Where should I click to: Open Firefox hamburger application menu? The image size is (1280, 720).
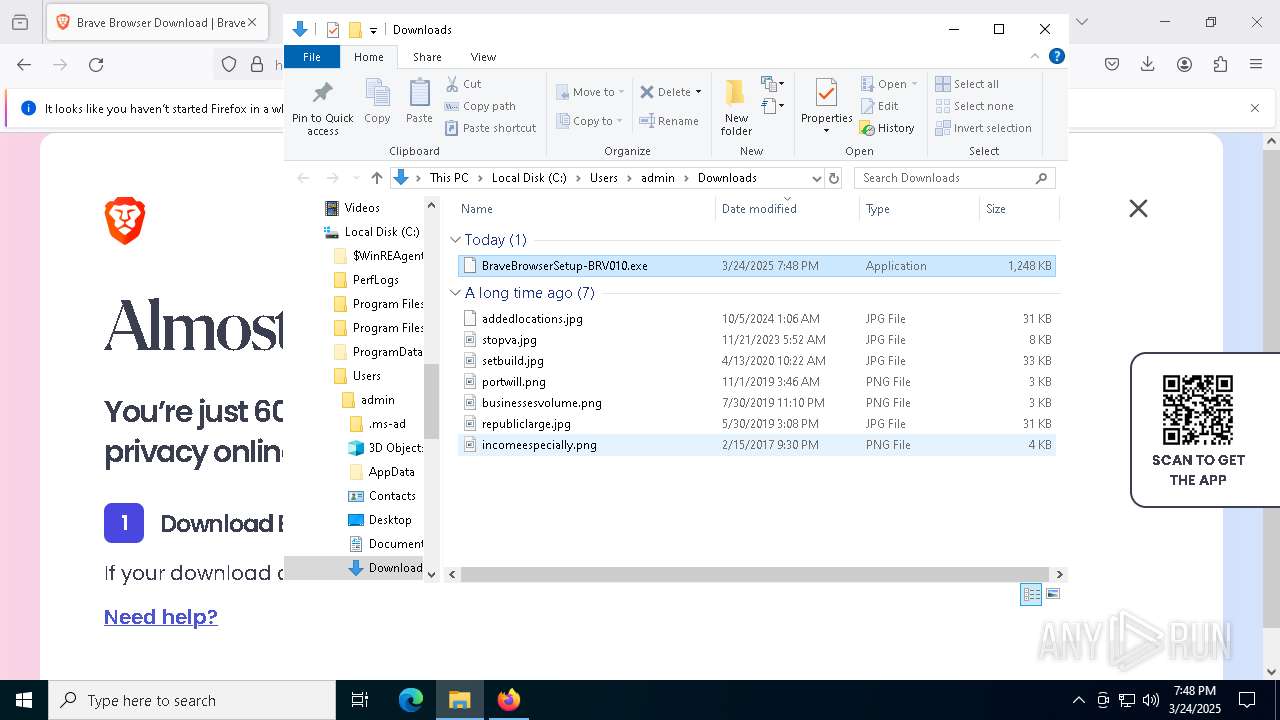click(1256, 64)
